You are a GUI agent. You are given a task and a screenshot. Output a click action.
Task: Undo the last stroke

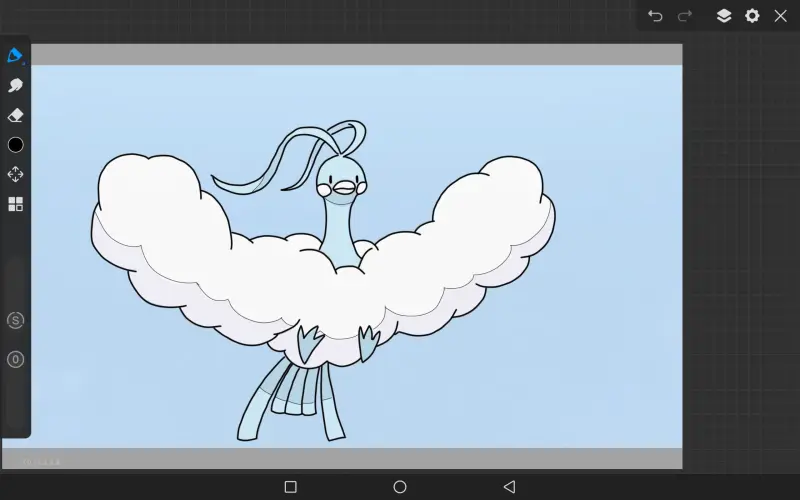655,16
